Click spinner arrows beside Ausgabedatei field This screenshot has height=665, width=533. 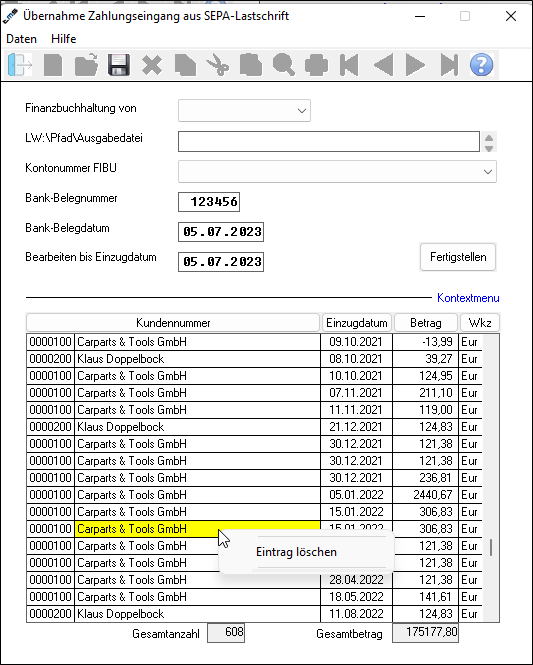tap(489, 142)
